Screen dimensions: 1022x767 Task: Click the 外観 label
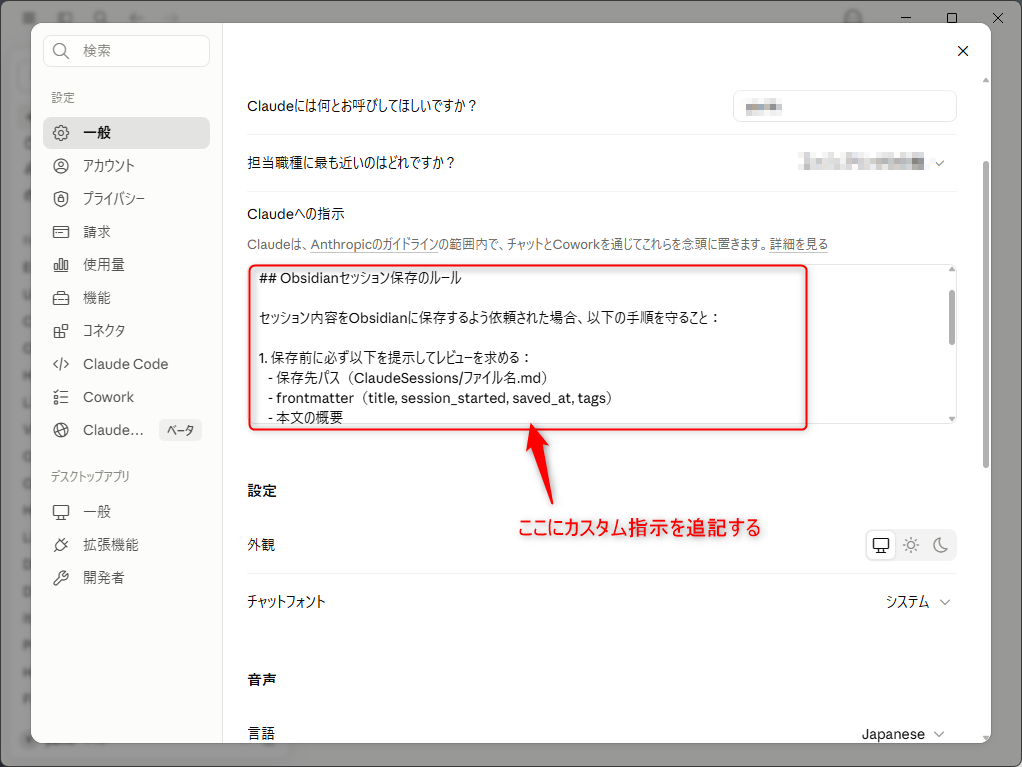click(x=261, y=545)
